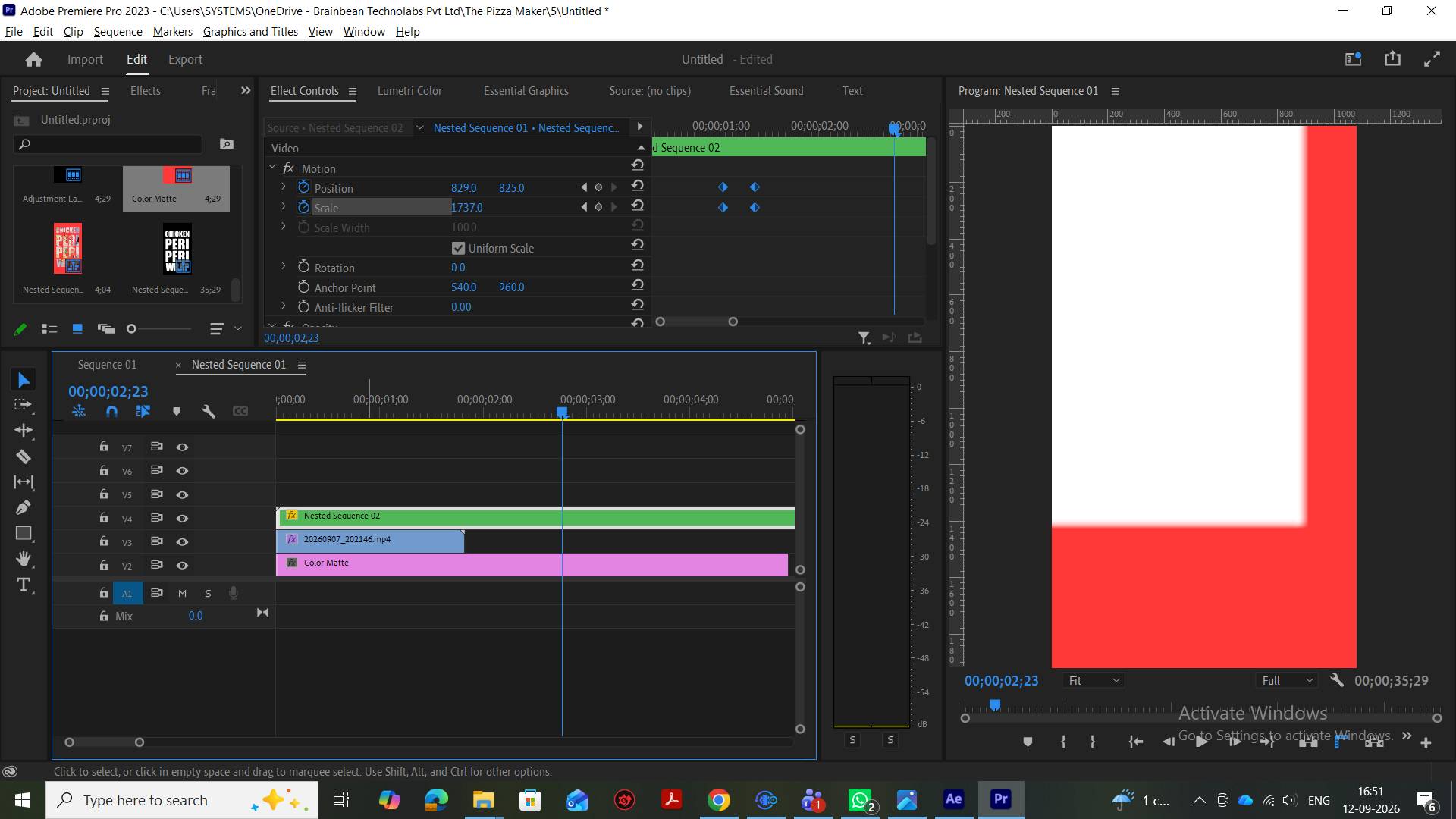This screenshot has width=1456, height=819.
Task: Select the Razor tool
Action: (x=24, y=457)
